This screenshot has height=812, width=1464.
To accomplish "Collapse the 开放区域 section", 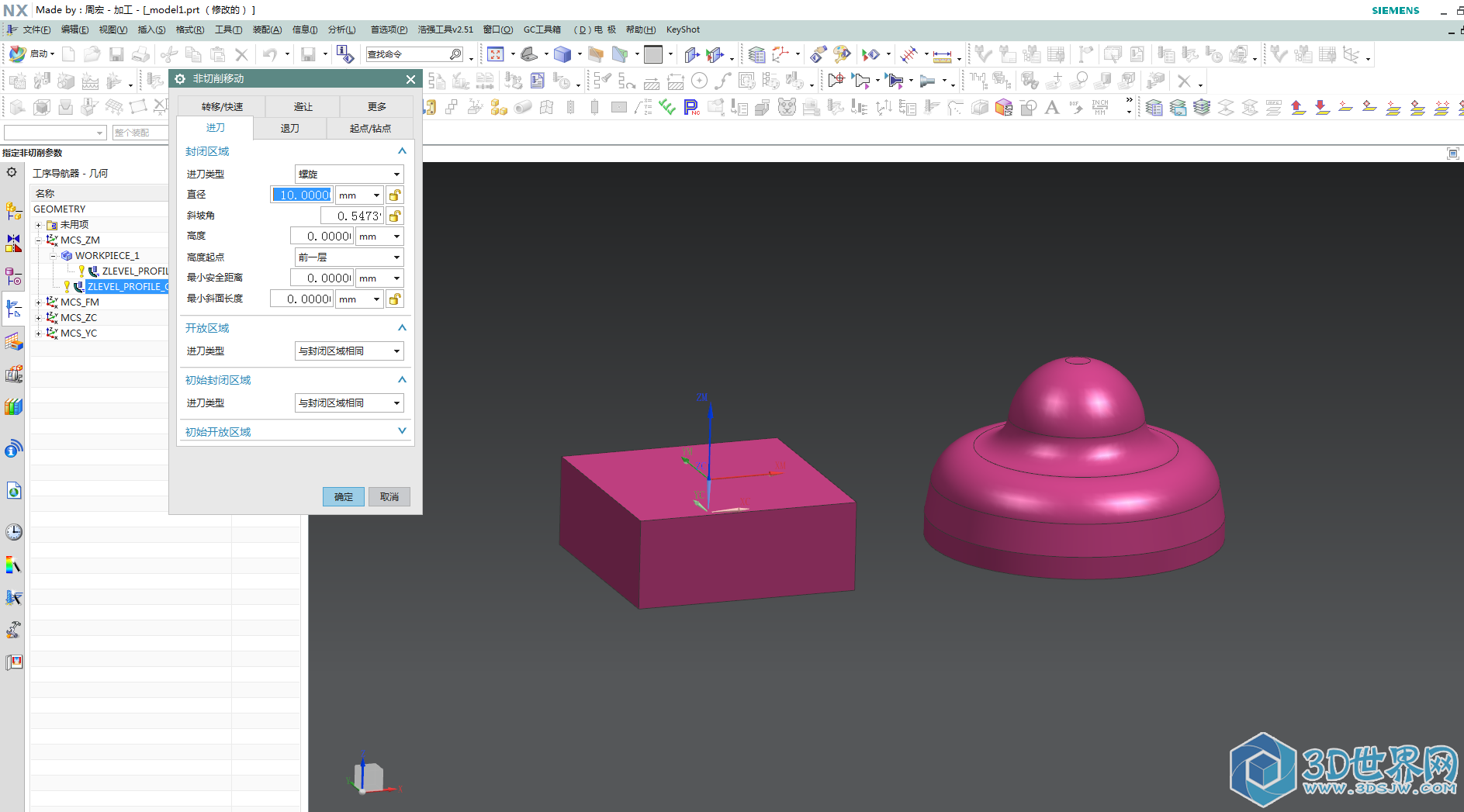I will click(402, 328).
